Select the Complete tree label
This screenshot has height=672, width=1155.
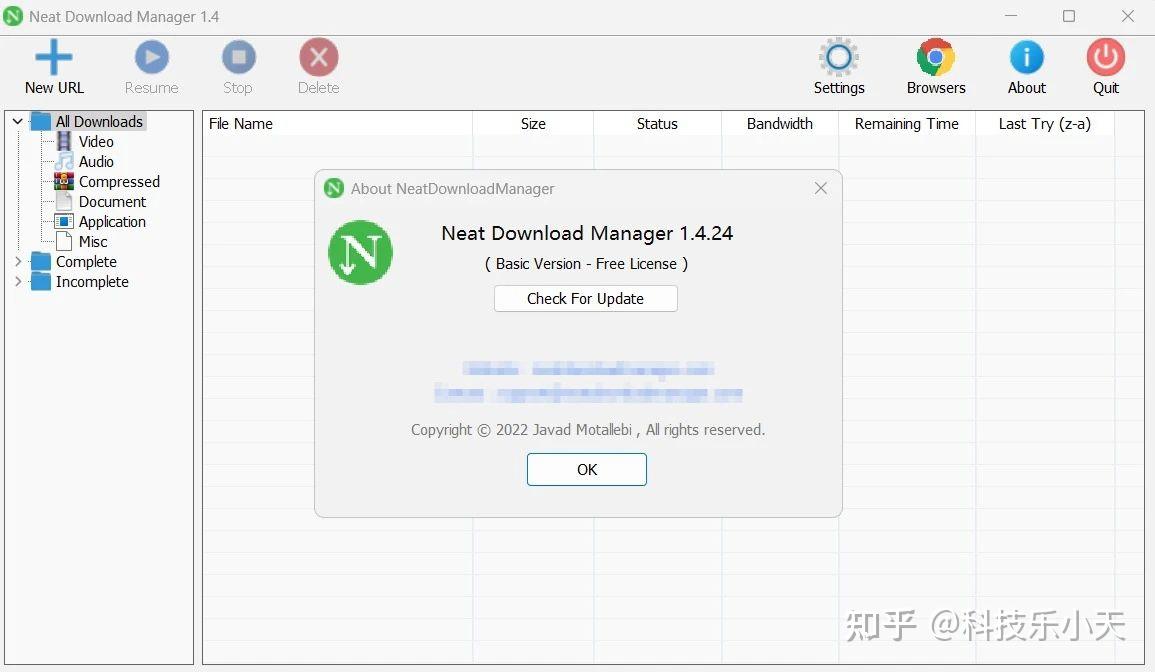(86, 262)
